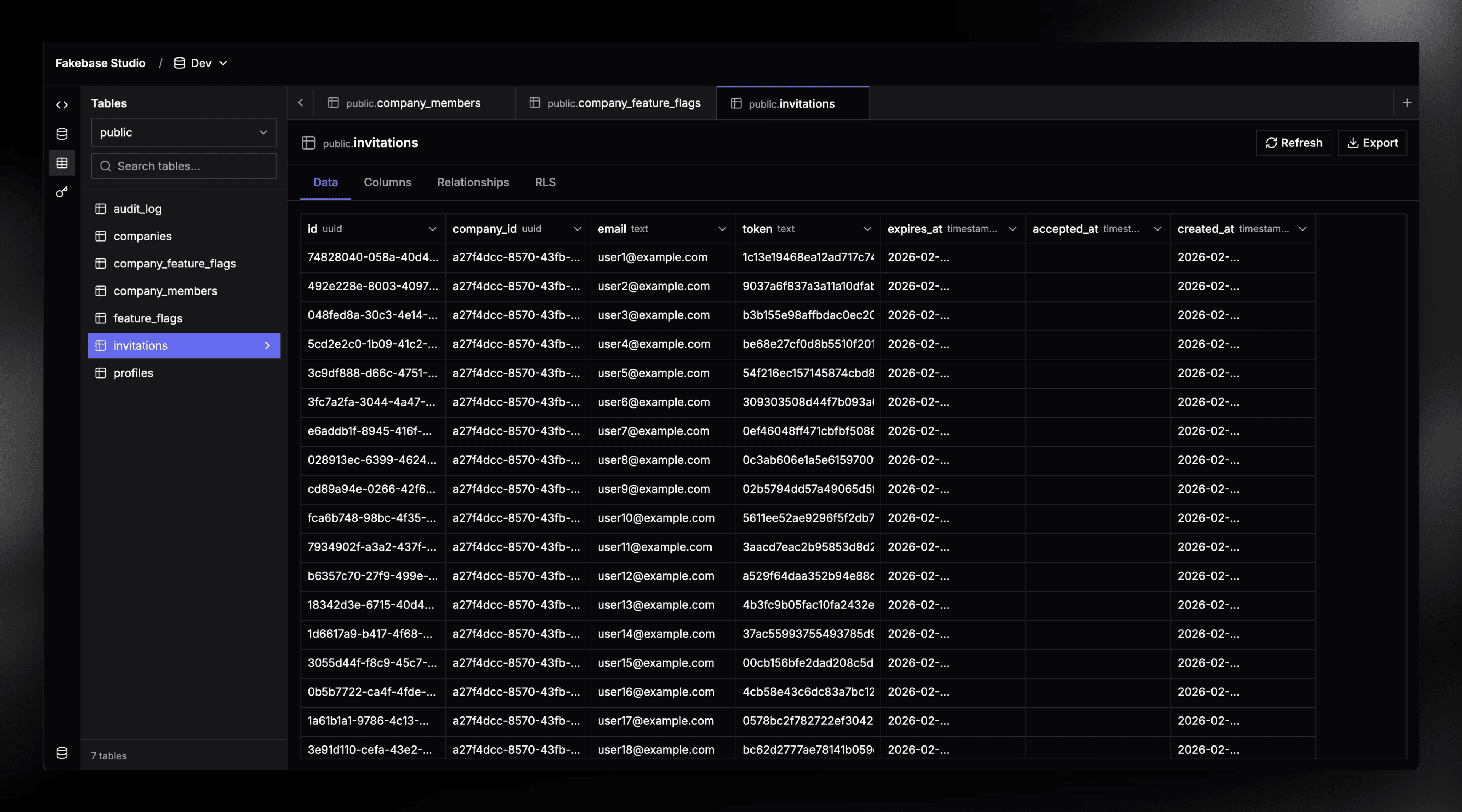Viewport: 1462px width, 812px height.
Task: Open a new tab with the plus icon
Action: pos(1408,103)
